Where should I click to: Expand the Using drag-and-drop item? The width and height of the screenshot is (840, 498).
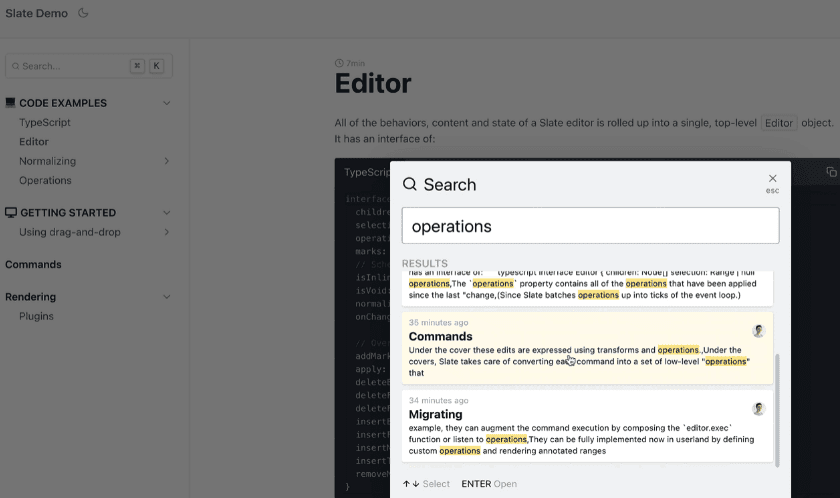click(x=167, y=232)
